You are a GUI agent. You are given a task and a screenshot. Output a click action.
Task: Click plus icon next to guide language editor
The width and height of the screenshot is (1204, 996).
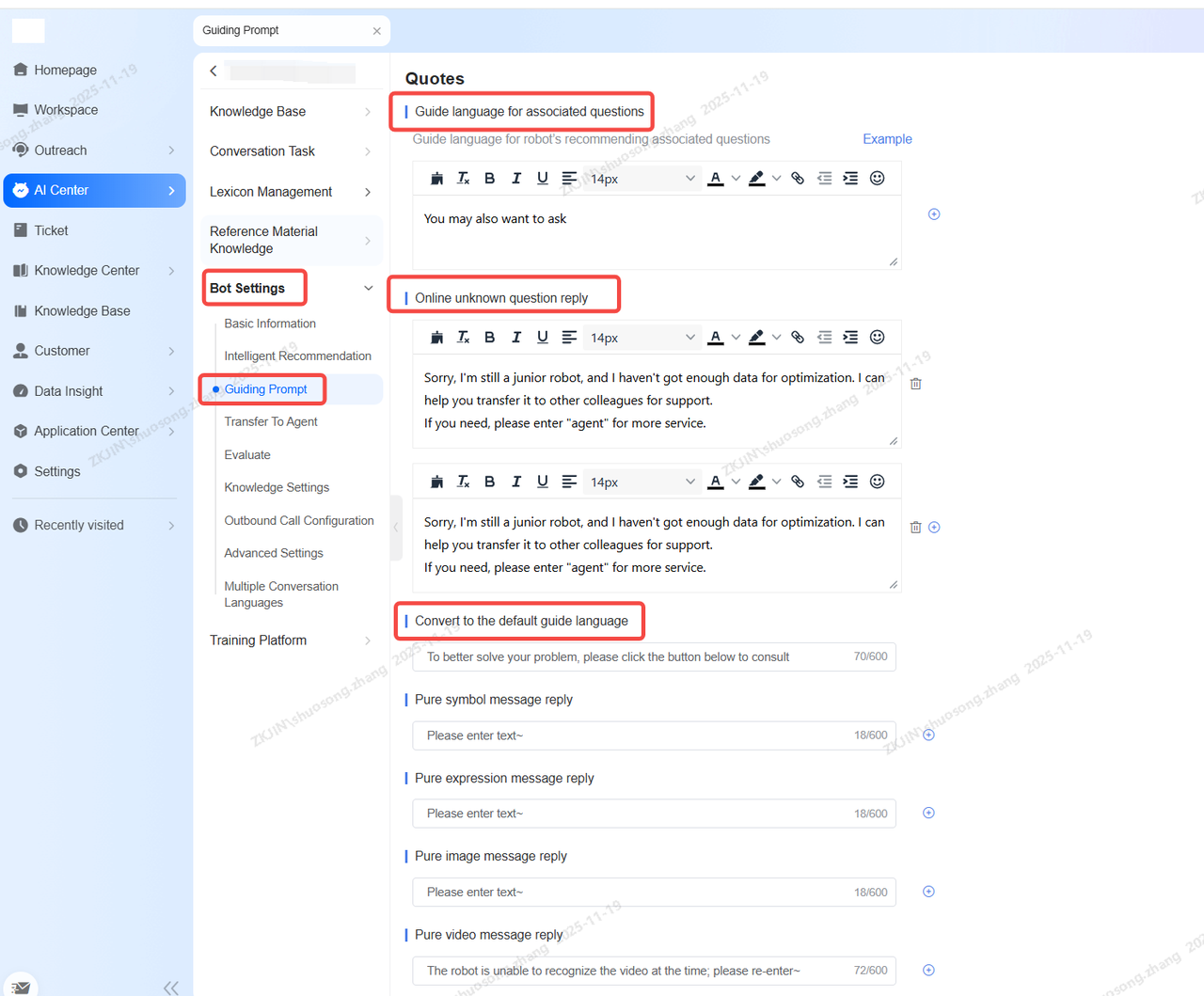coord(934,214)
